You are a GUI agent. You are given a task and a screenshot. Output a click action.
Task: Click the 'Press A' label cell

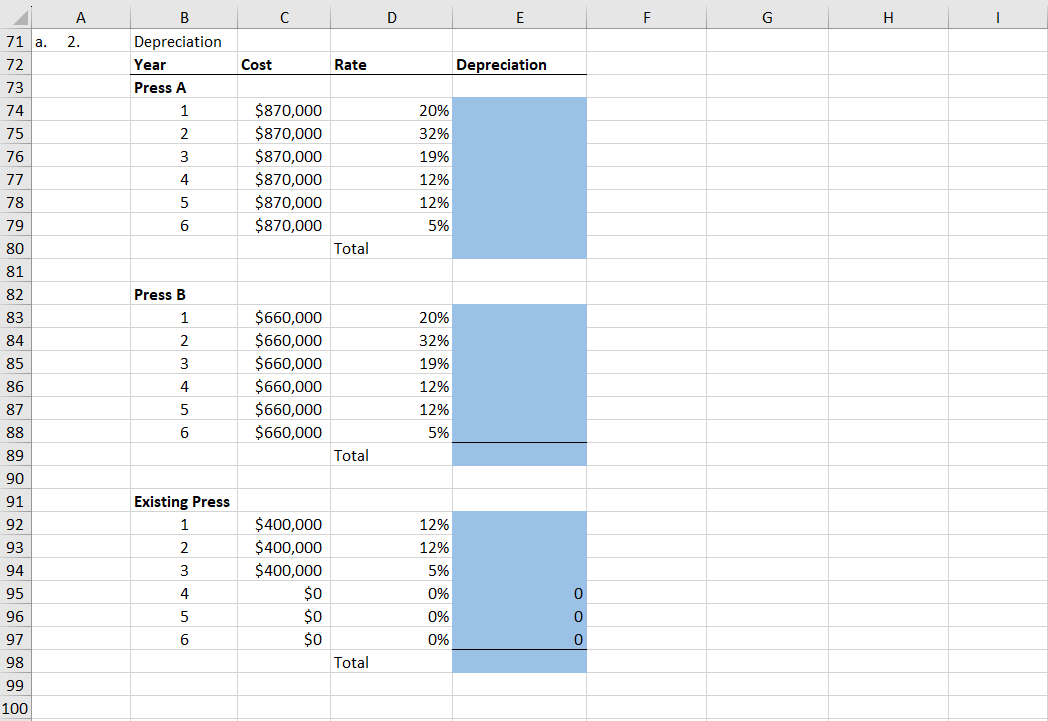[x=184, y=88]
